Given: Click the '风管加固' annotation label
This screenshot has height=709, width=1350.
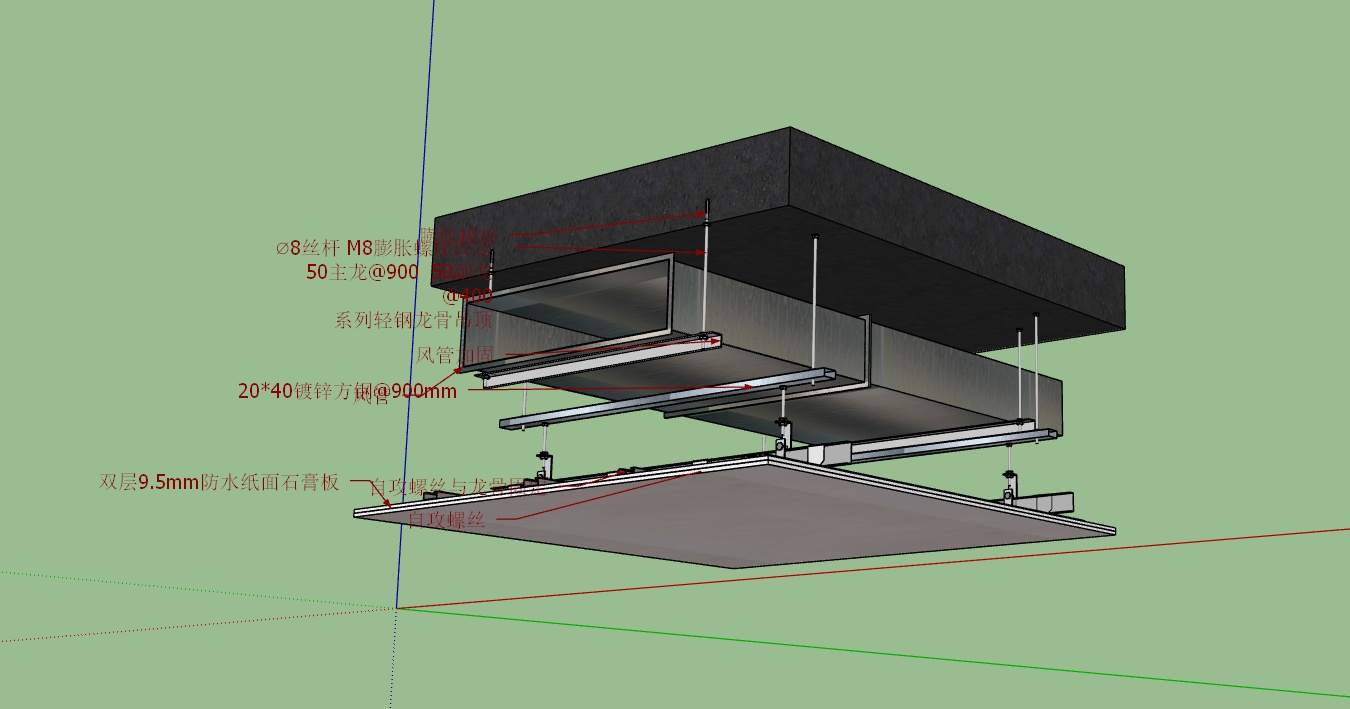Looking at the screenshot, I should 455,354.
